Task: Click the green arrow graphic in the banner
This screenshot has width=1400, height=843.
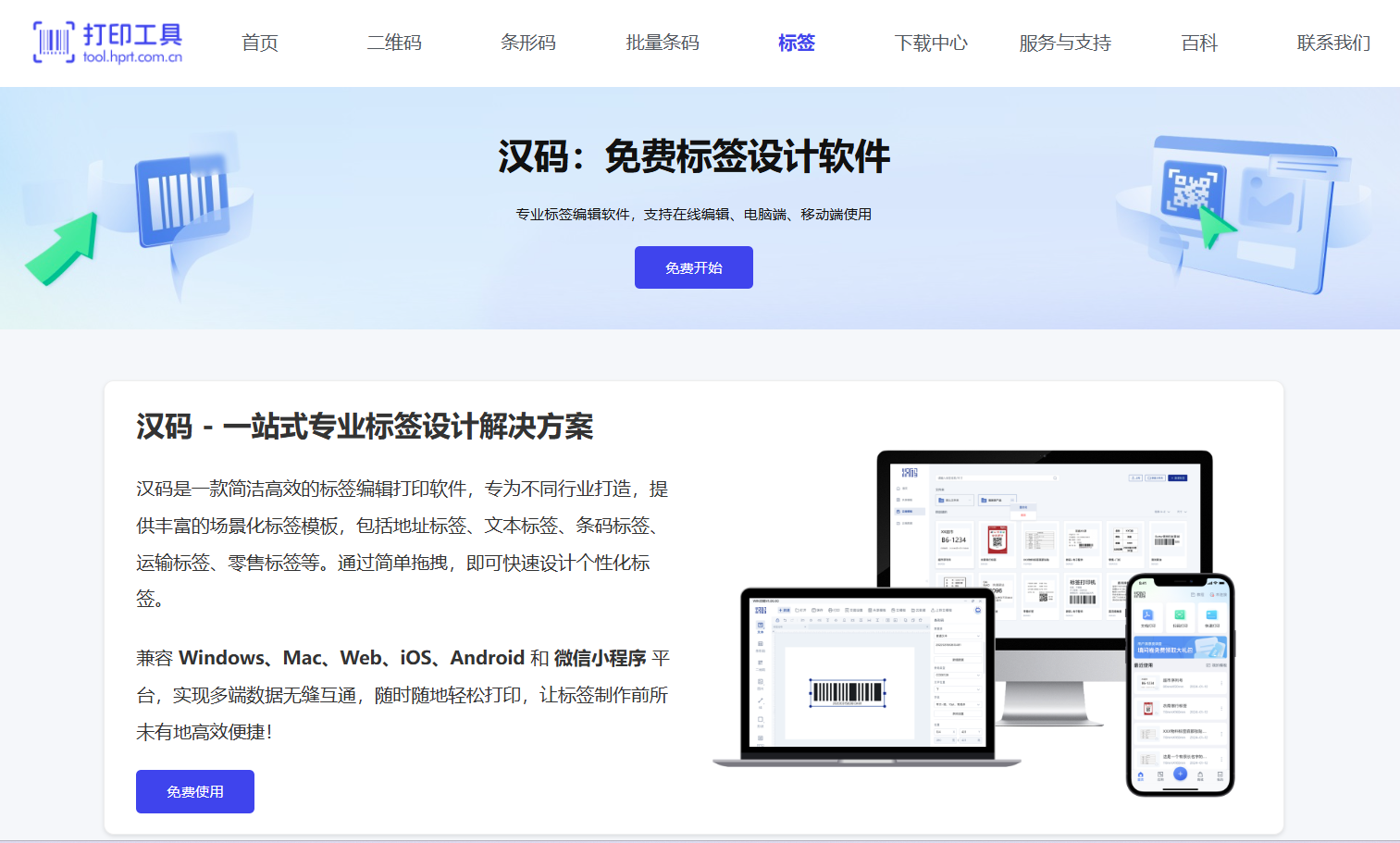Action: point(63,249)
